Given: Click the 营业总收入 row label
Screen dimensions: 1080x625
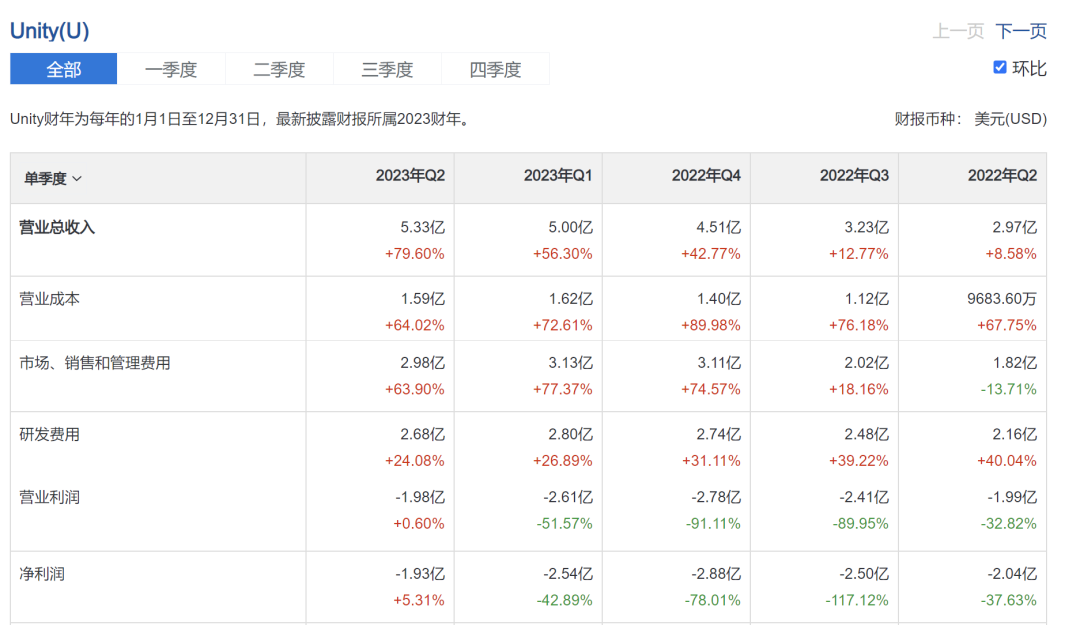Looking at the screenshot, I should [x=57, y=227].
